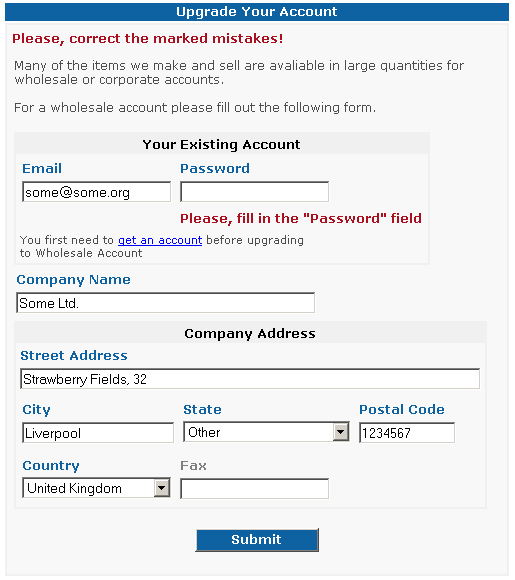Click the Fax label text
515x580 pixels.
point(193,466)
